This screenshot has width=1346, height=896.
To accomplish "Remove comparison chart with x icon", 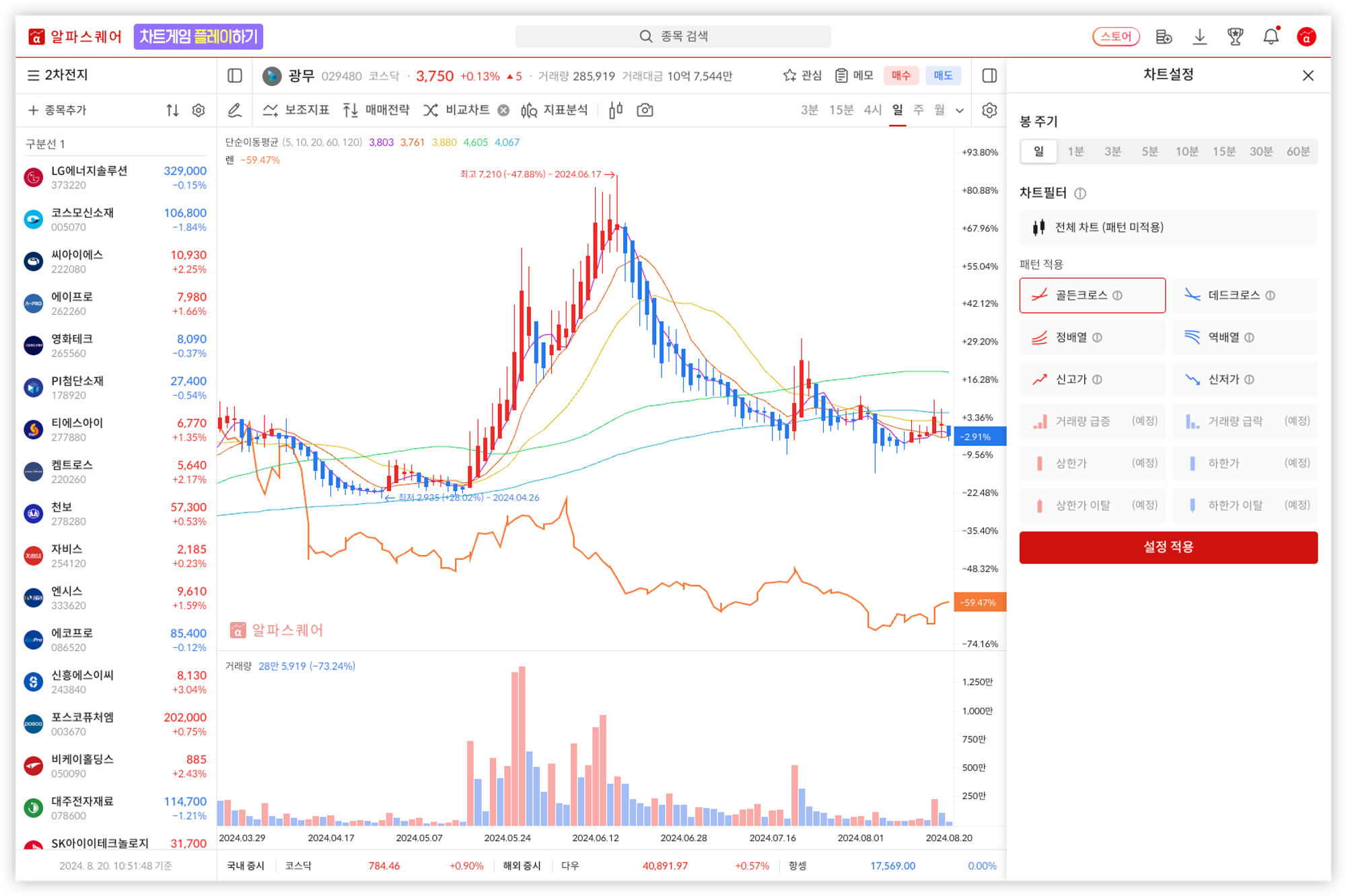I will click(503, 110).
